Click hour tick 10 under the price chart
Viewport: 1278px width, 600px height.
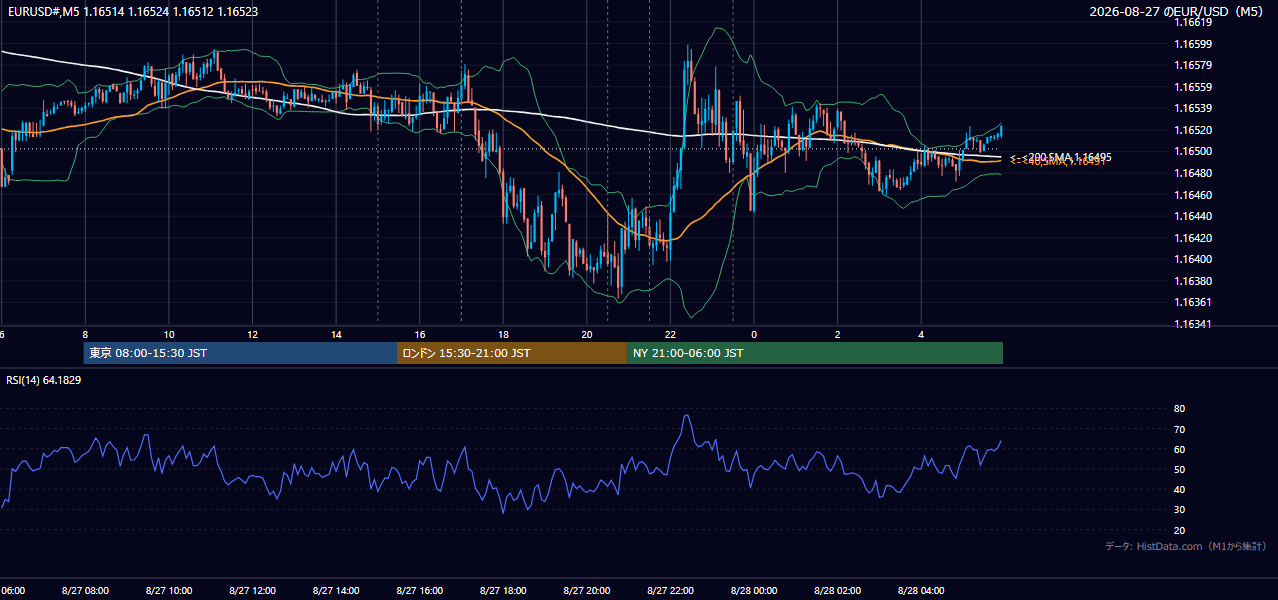coord(169,335)
